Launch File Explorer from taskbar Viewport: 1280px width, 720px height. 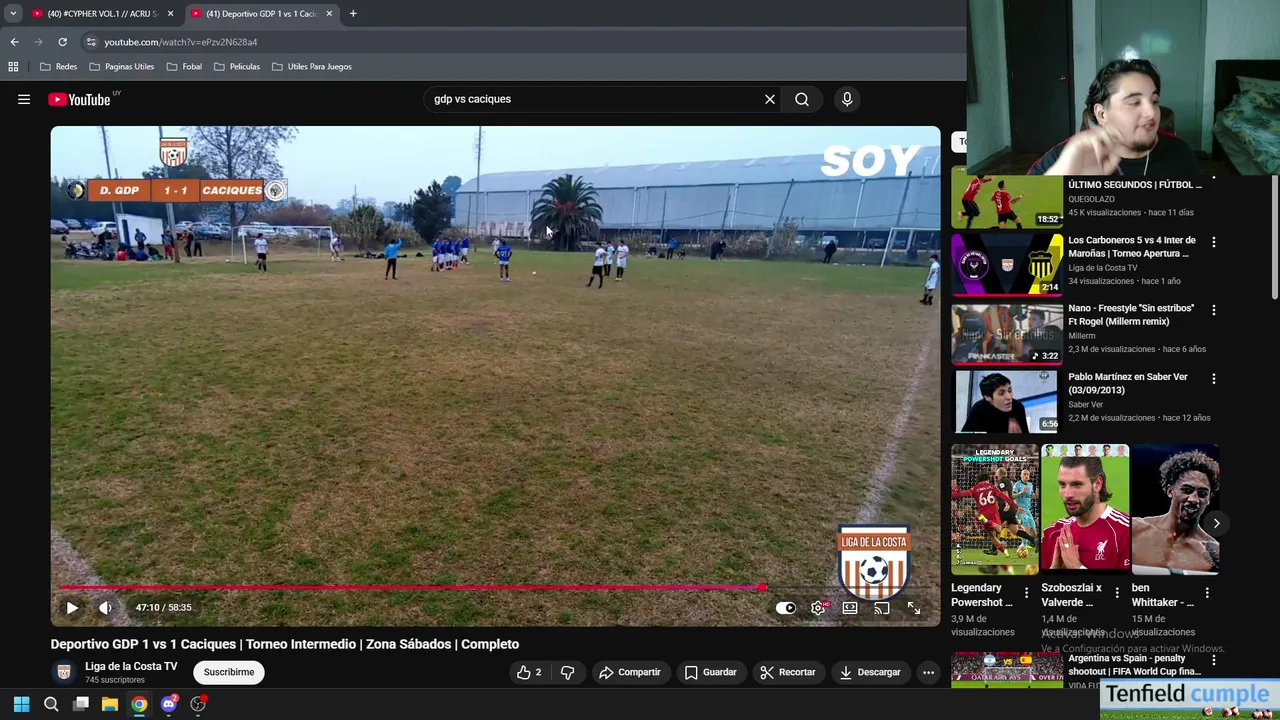(x=110, y=704)
